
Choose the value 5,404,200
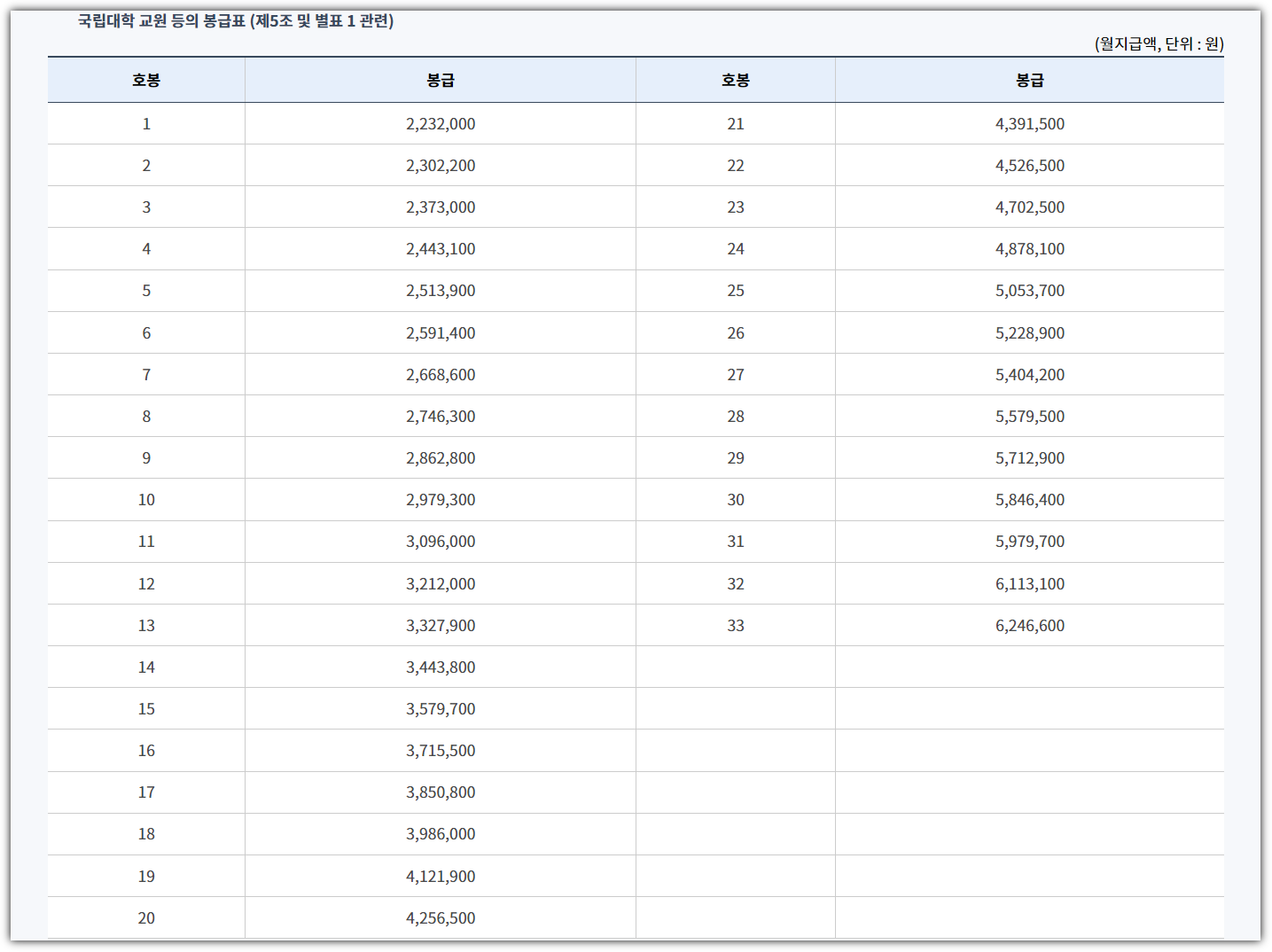(x=1030, y=375)
